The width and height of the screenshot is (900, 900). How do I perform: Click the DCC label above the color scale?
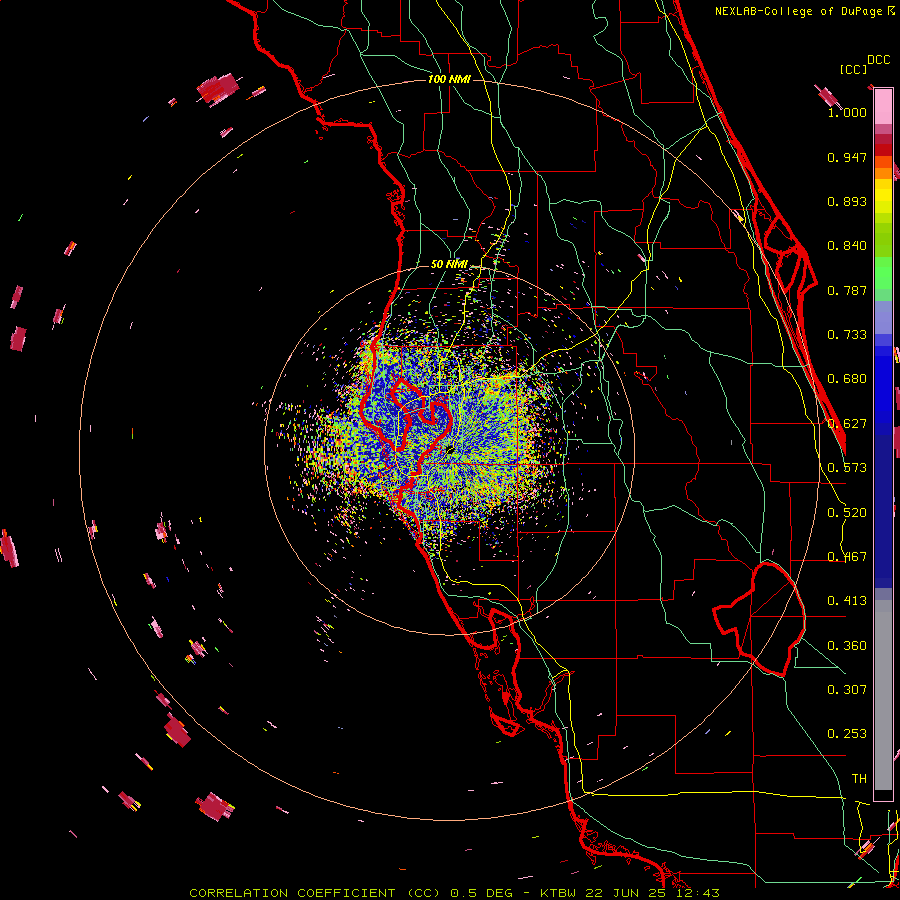[878, 60]
